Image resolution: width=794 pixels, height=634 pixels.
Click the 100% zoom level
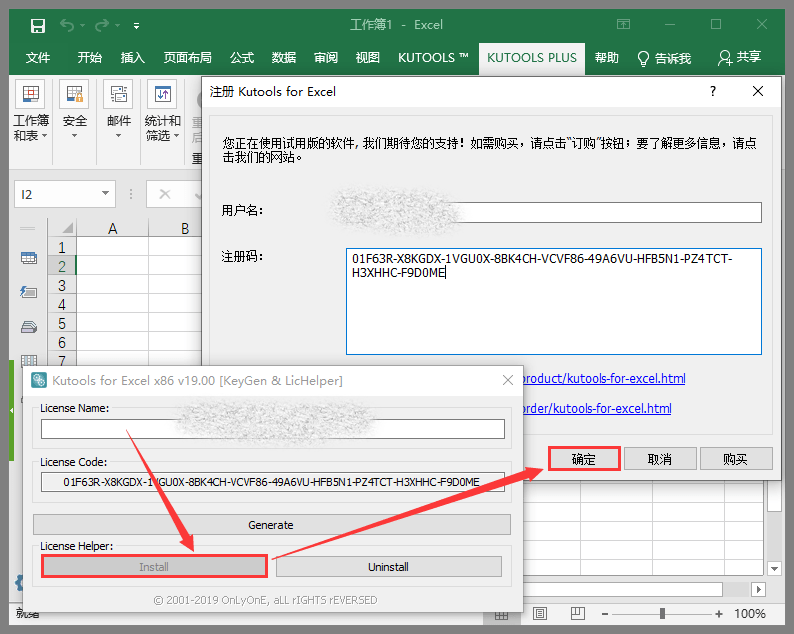[x=749, y=614]
